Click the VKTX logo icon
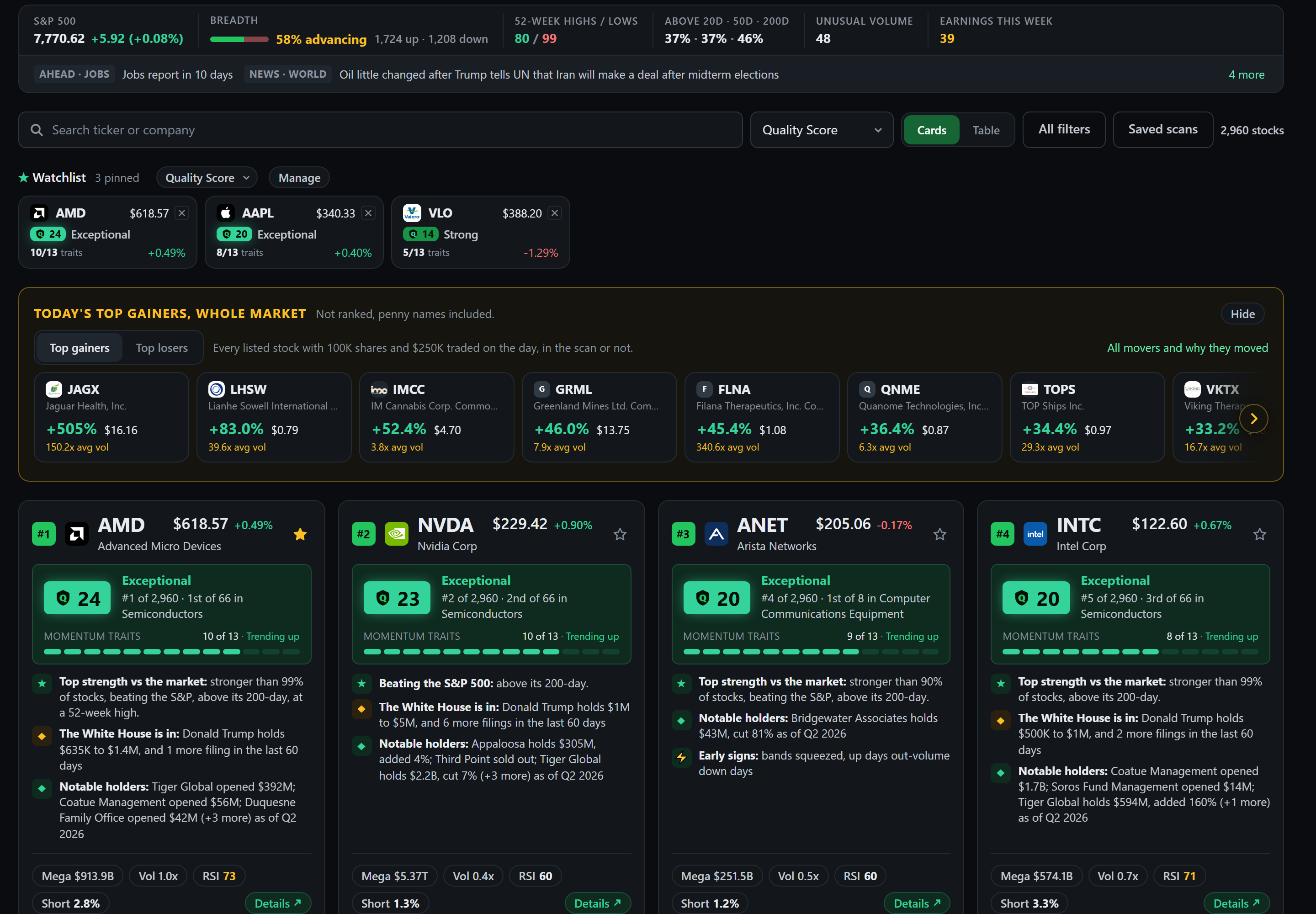 tap(1192, 389)
